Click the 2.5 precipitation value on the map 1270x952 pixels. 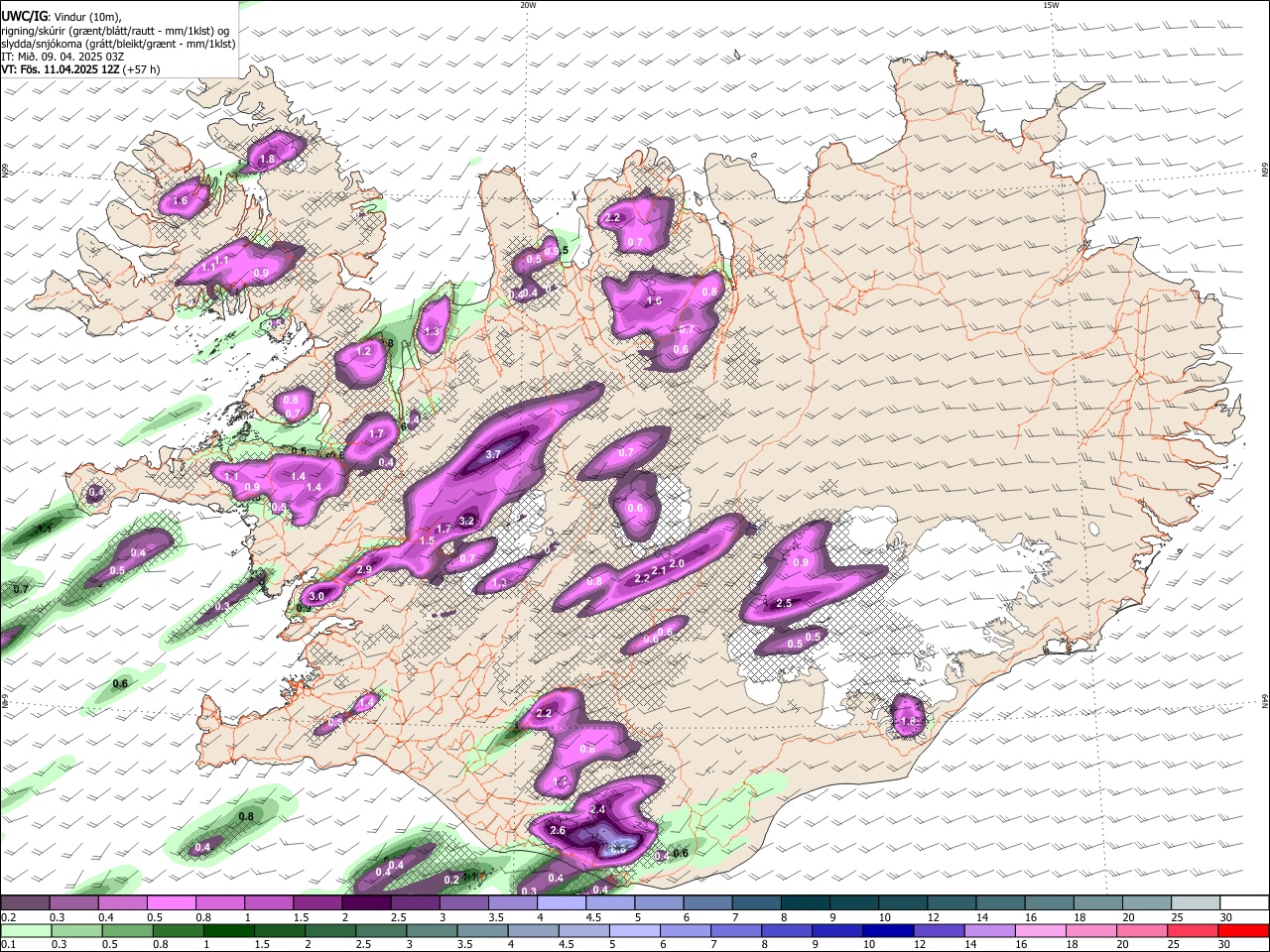click(x=784, y=603)
